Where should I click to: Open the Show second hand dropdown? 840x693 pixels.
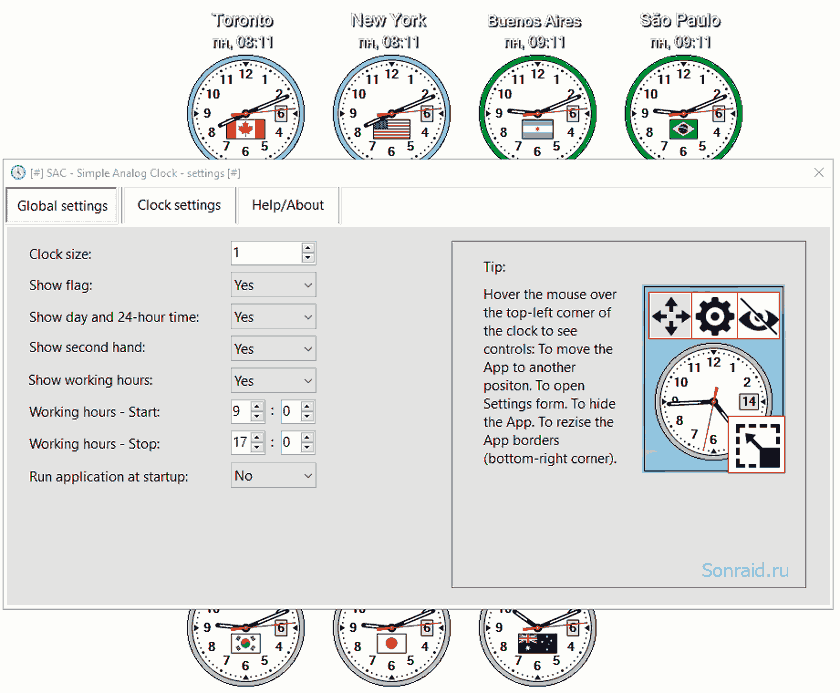(x=274, y=349)
